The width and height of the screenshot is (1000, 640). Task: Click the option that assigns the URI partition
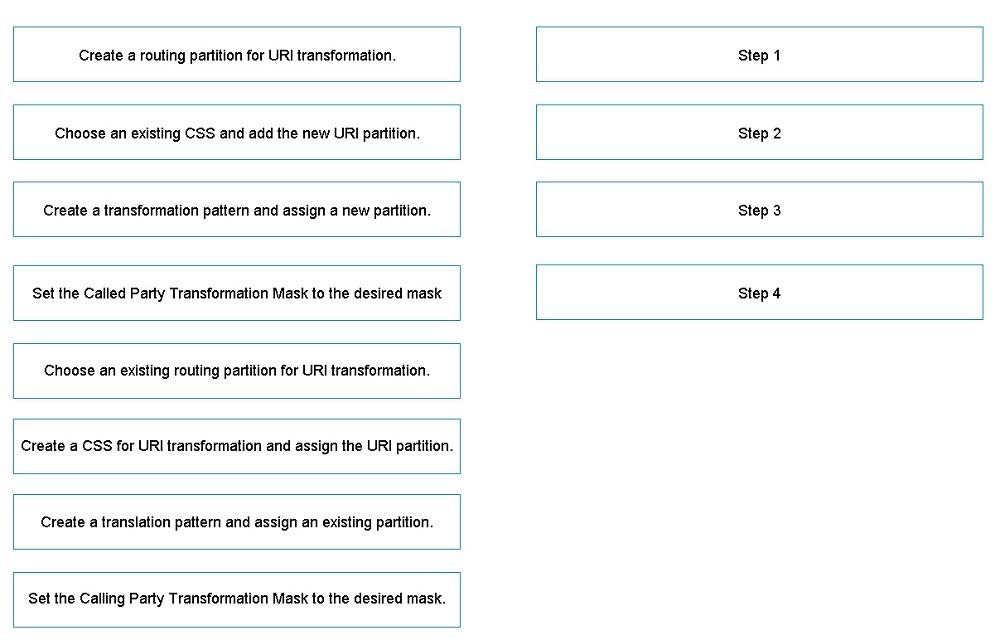tap(237, 446)
